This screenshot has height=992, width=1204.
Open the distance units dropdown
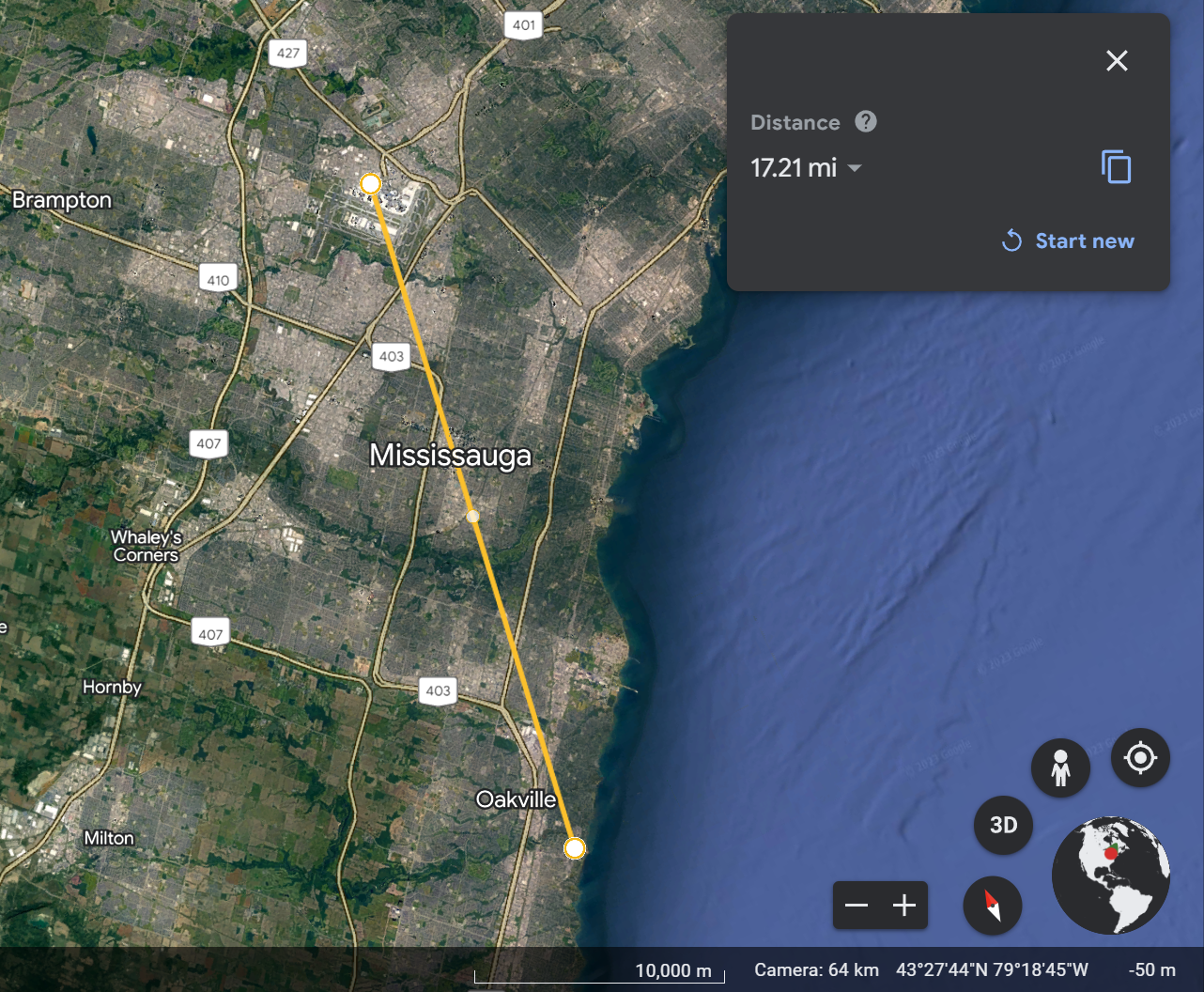855,168
